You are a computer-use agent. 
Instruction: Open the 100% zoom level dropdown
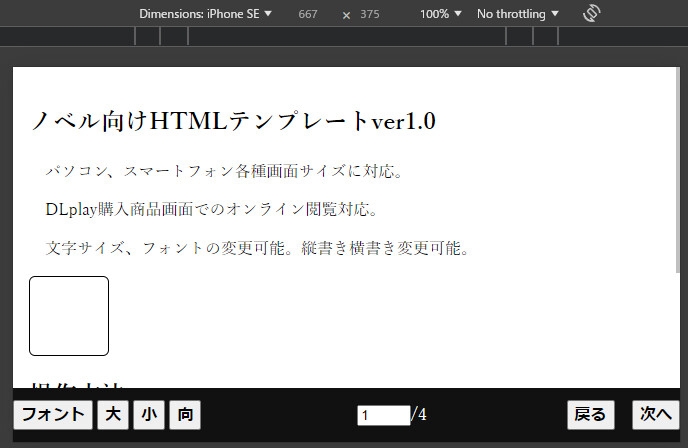pos(441,14)
